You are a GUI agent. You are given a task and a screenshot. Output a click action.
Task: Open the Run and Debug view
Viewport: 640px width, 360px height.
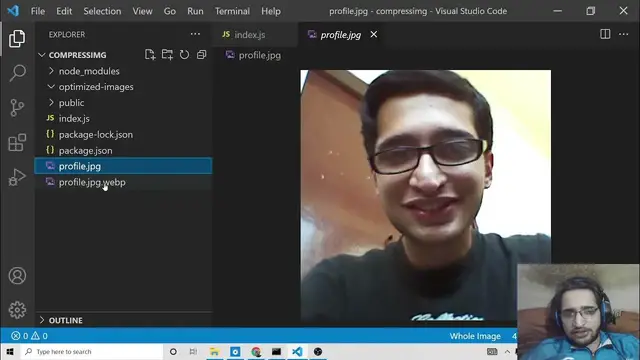coord(17,177)
